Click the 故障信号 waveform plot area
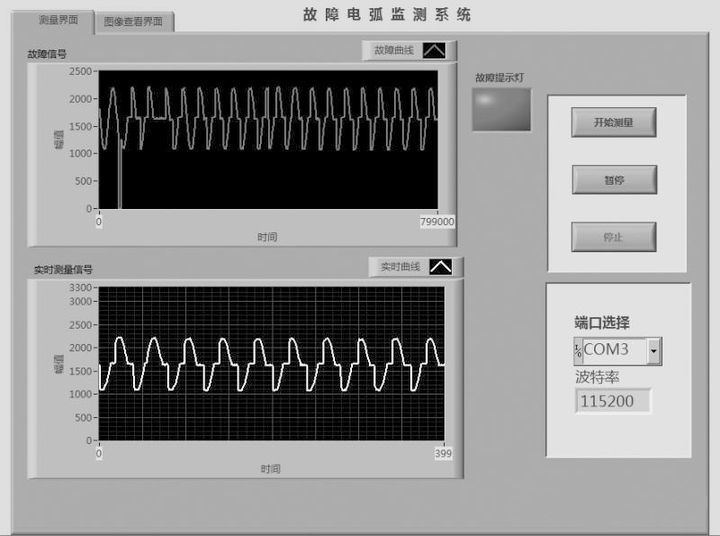The width and height of the screenshot is (720, 536). tap(267, 139)
